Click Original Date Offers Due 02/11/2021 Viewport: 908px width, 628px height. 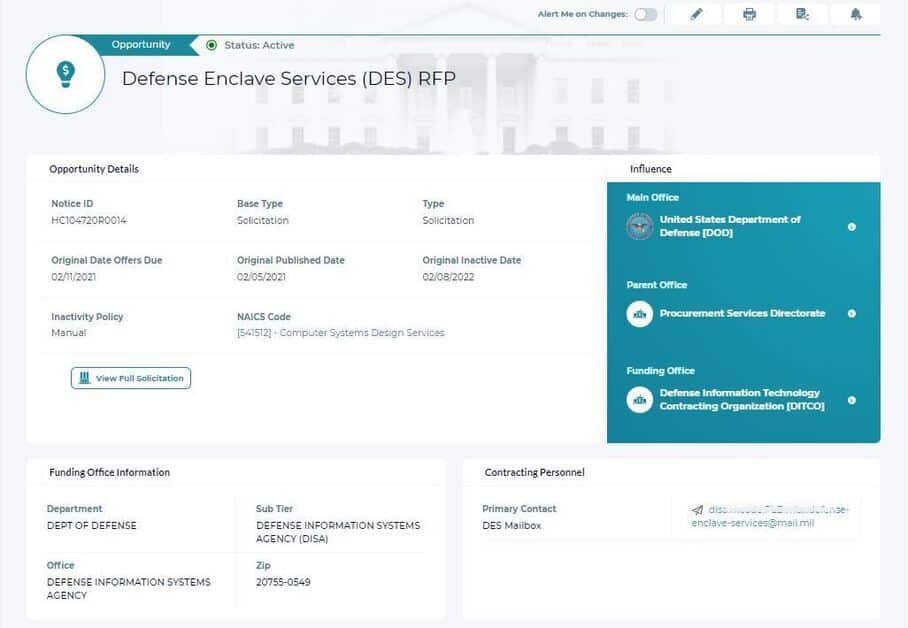74,277
